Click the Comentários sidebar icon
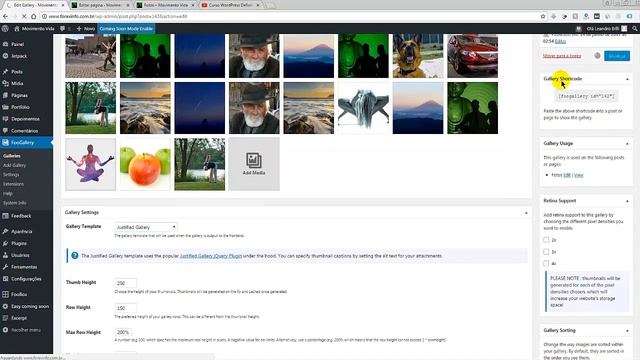 coord(5,131)
